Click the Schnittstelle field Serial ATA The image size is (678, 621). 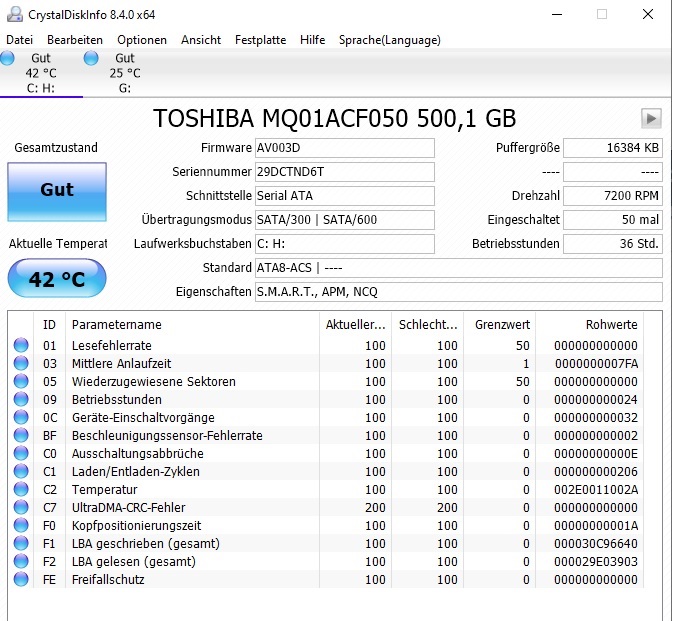click(x=345, y=196)
